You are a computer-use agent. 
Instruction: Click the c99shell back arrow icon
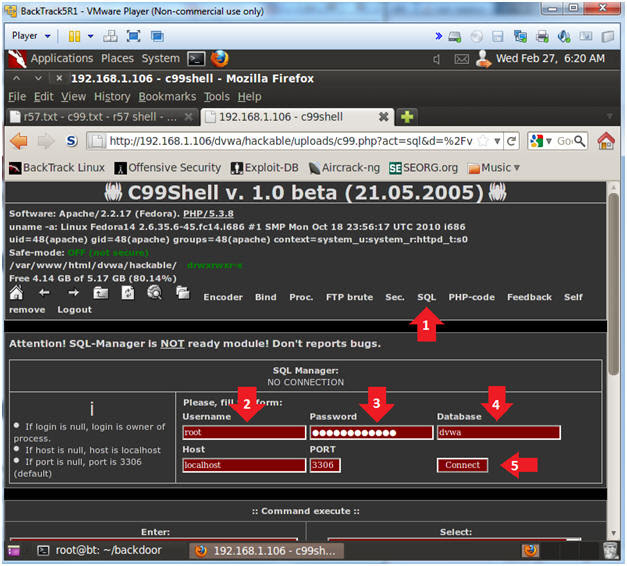point(44,293)
